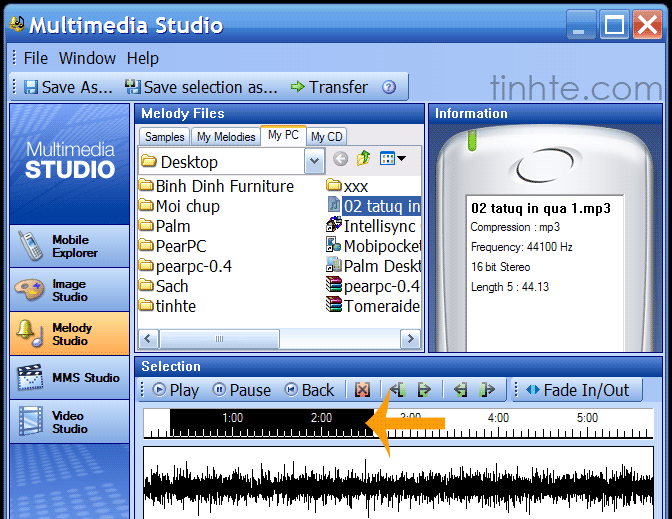Switch to the My CD tab
This screenshot has height=519, width=672.
[x=326, y=137]
